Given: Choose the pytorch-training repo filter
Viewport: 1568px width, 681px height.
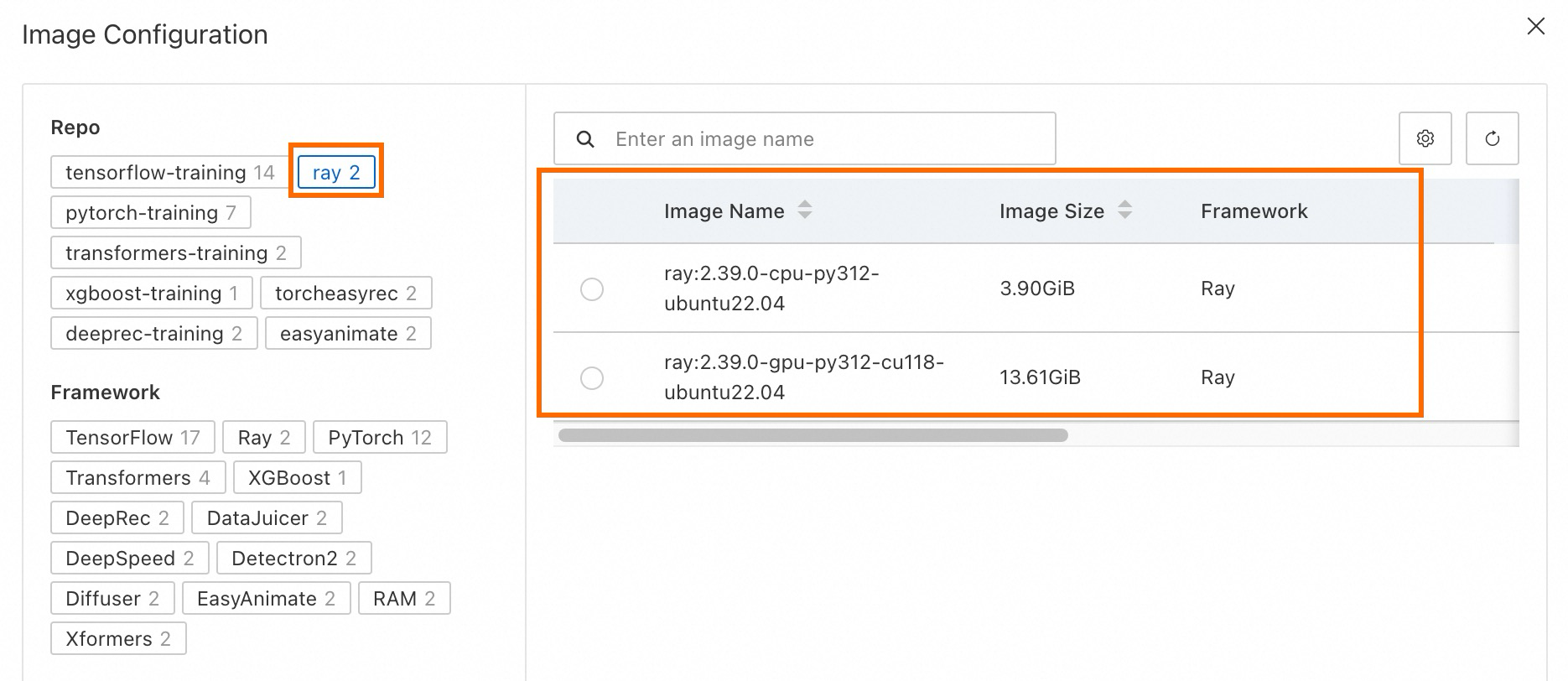Looking at the screenshot, I should point(150,213).
